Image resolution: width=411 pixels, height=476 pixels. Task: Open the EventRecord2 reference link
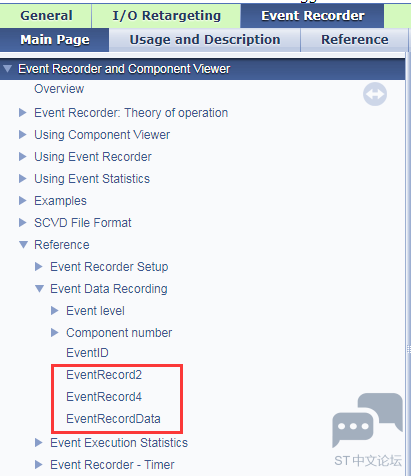[104, 375]
